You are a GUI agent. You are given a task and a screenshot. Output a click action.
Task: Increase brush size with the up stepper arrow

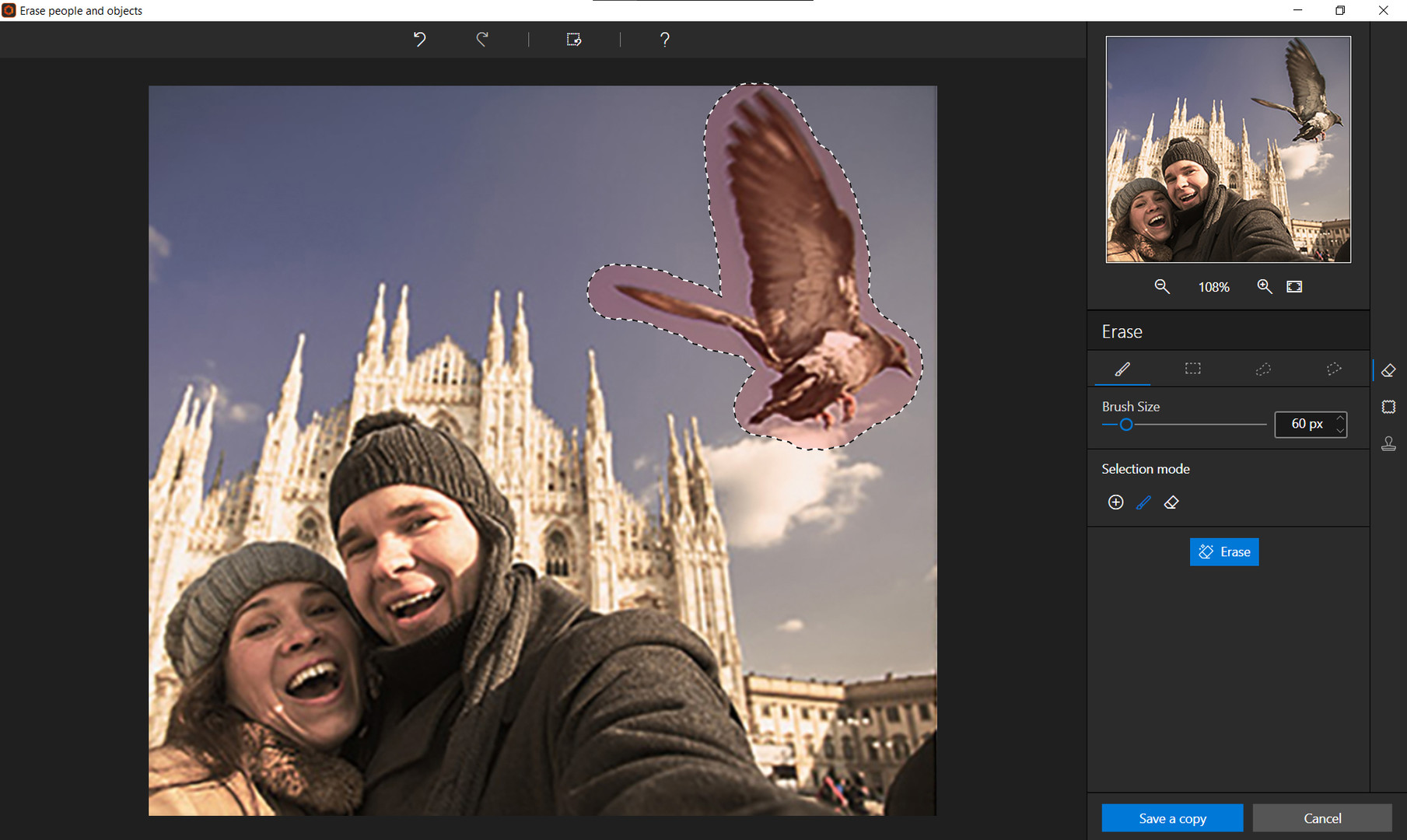tap(1339, 418)
